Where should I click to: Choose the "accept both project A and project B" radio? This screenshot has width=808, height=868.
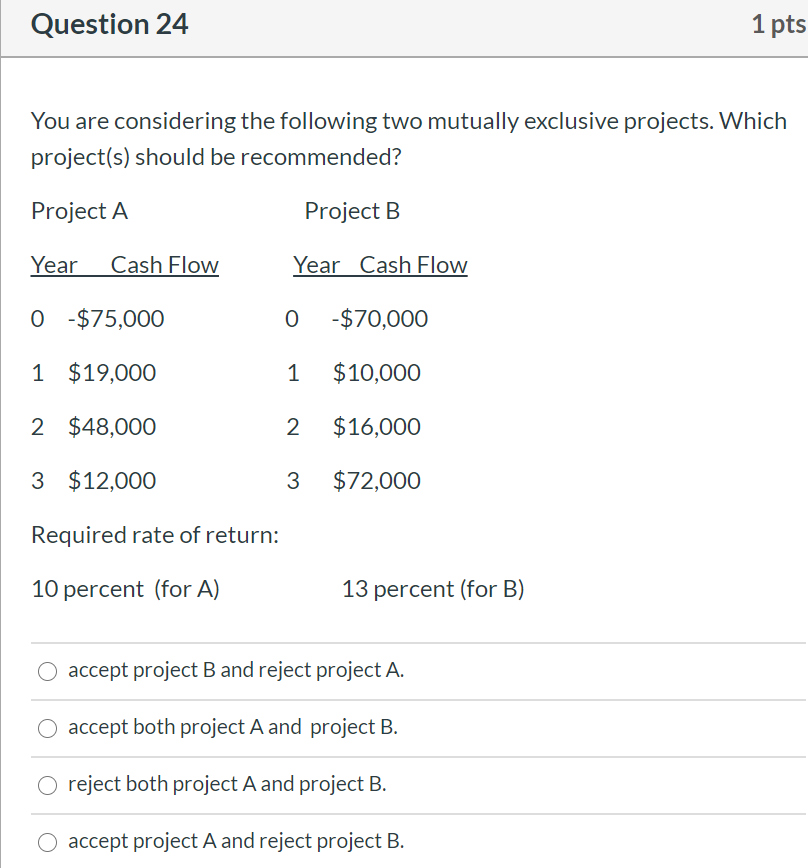(49, 728)
